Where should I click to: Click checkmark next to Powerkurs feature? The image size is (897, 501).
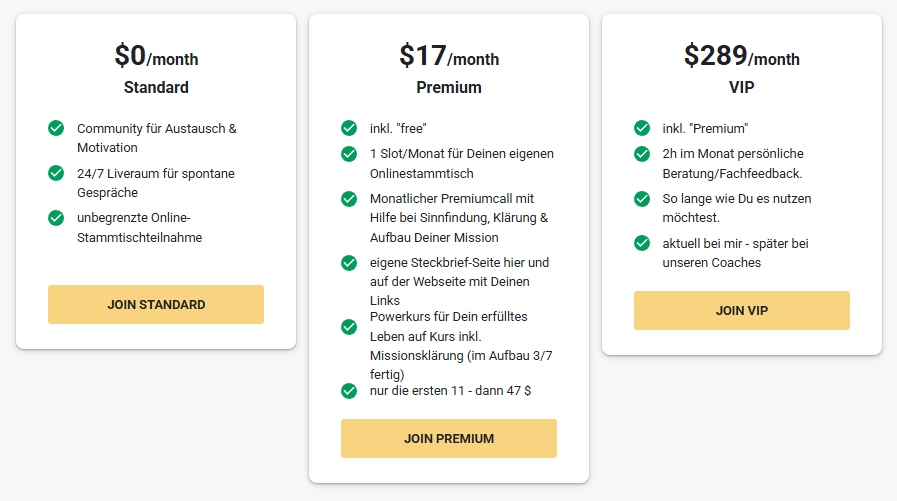click(x=349, y=326)
